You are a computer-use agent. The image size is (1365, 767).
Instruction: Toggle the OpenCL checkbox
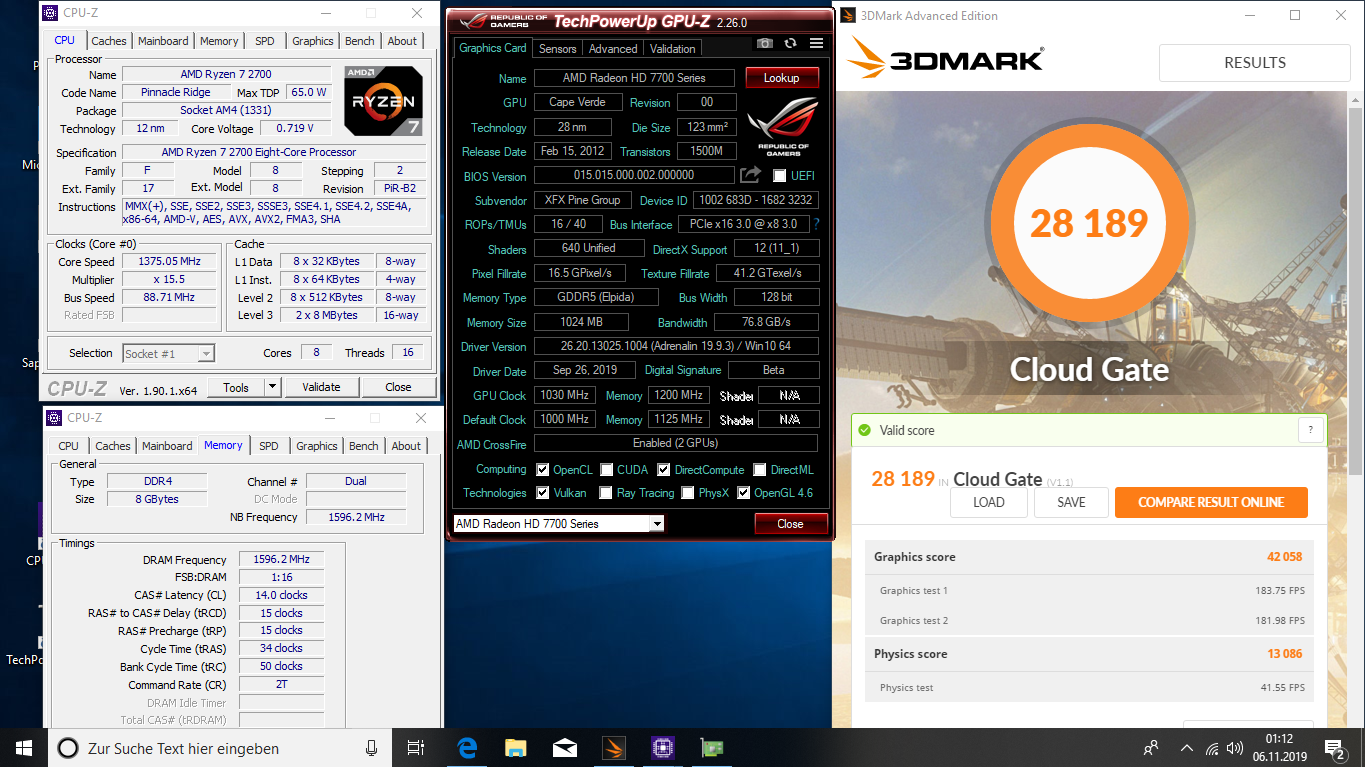tap(542, 470)
